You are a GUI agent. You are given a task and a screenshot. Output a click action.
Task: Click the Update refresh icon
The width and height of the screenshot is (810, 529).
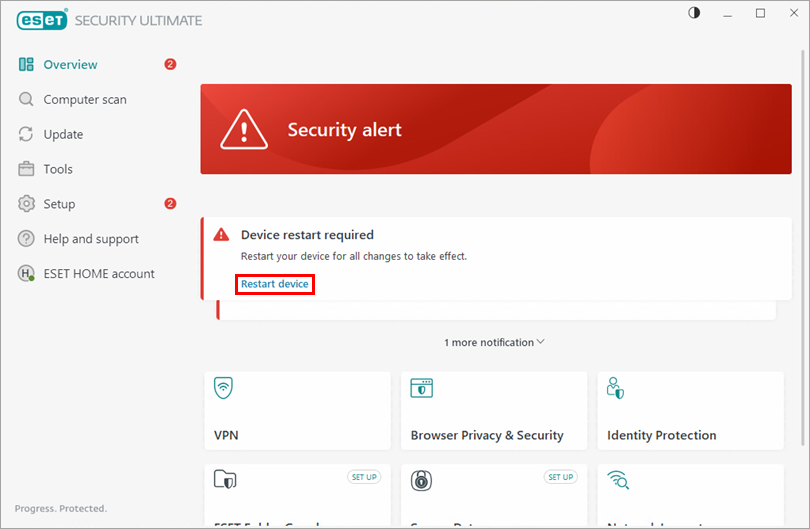pos(26,134)
